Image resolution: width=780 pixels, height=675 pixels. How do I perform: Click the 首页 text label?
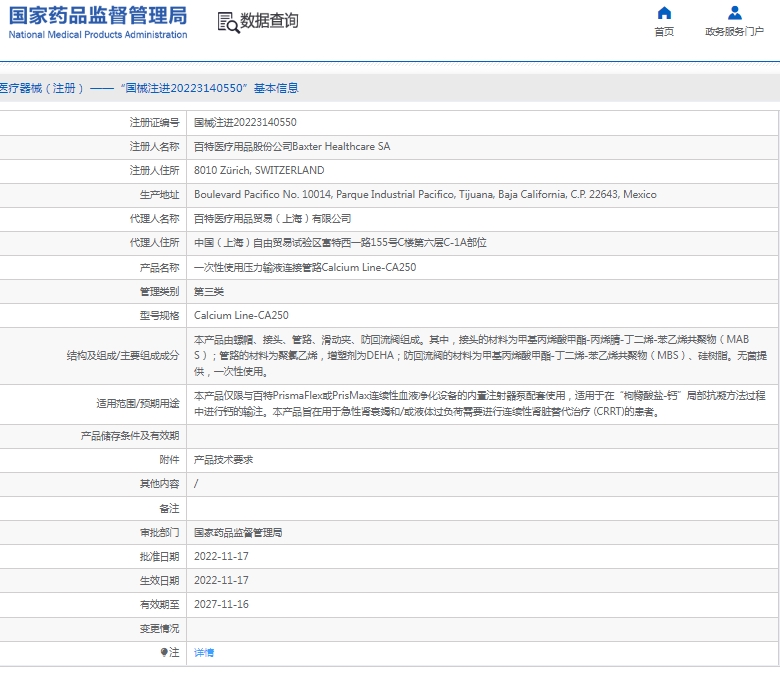(664, 32)
